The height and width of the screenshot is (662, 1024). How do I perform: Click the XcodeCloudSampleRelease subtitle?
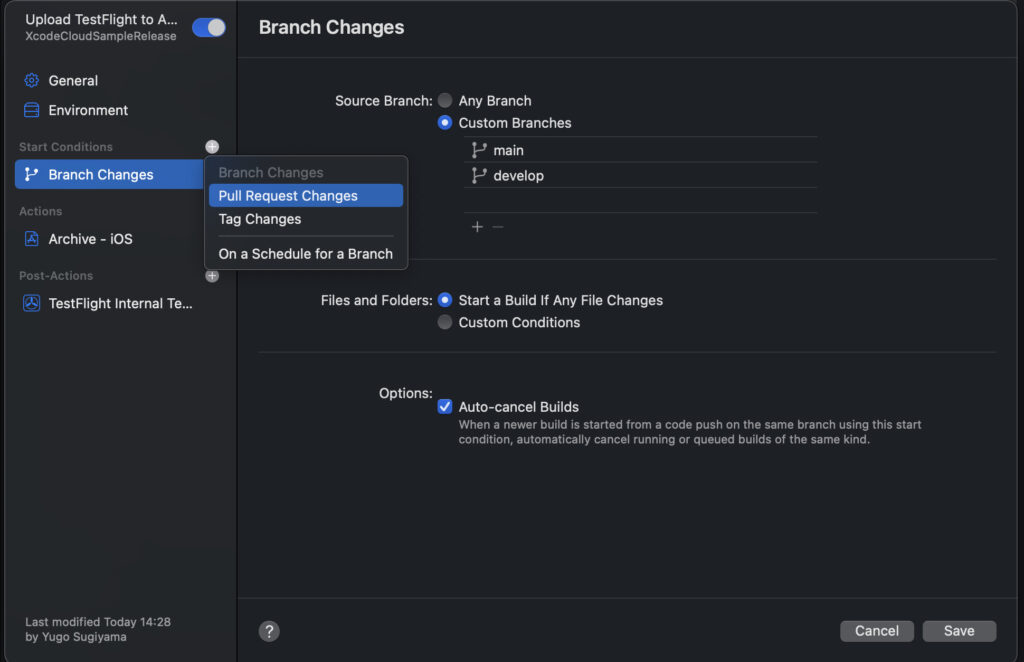click(101, 37)
